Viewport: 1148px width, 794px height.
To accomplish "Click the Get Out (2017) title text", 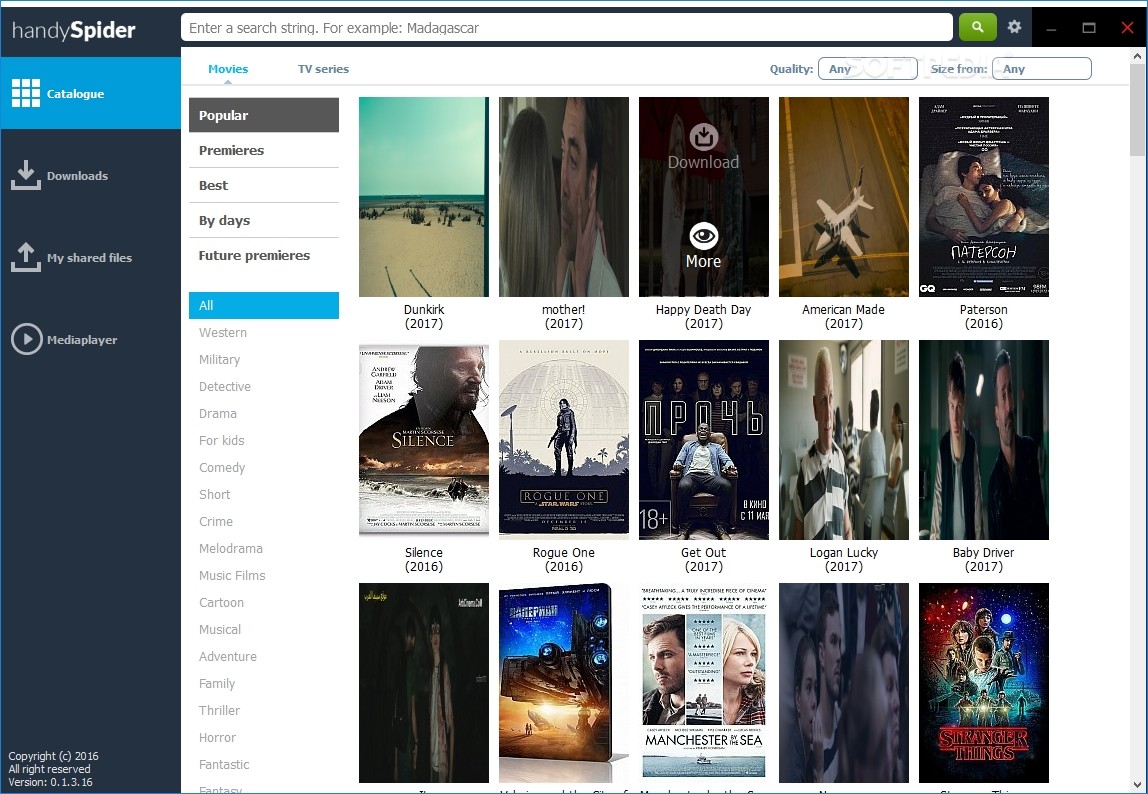I will pos(704,560).
